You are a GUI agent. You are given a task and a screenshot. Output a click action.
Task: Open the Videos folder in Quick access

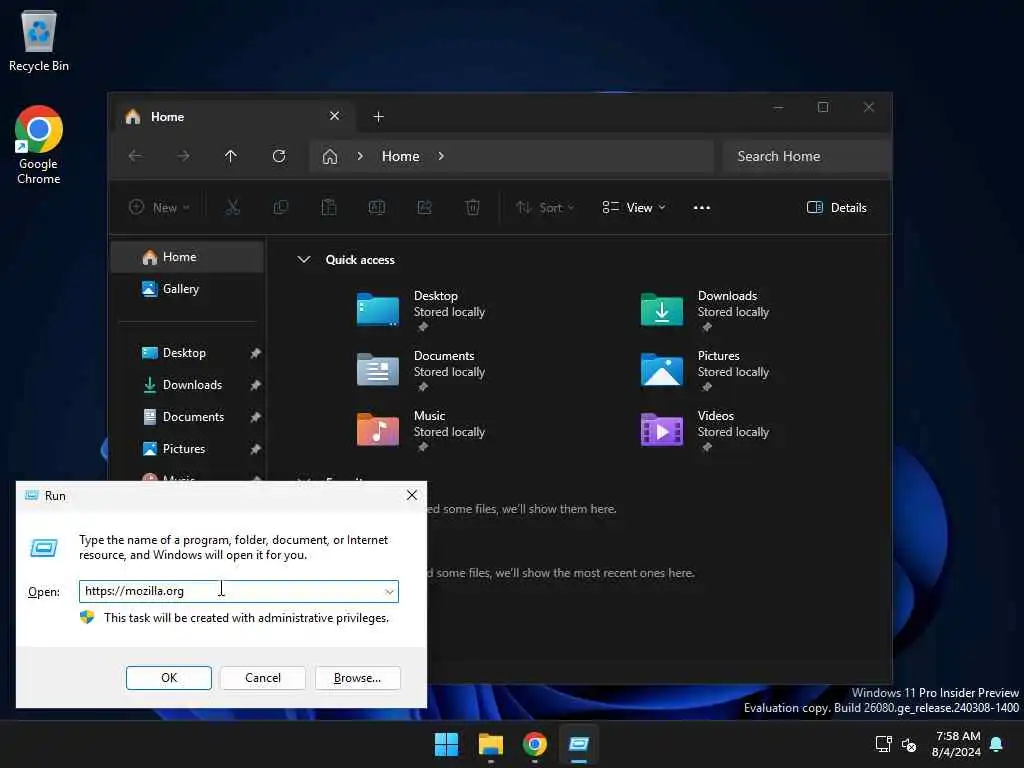[705, 430]
